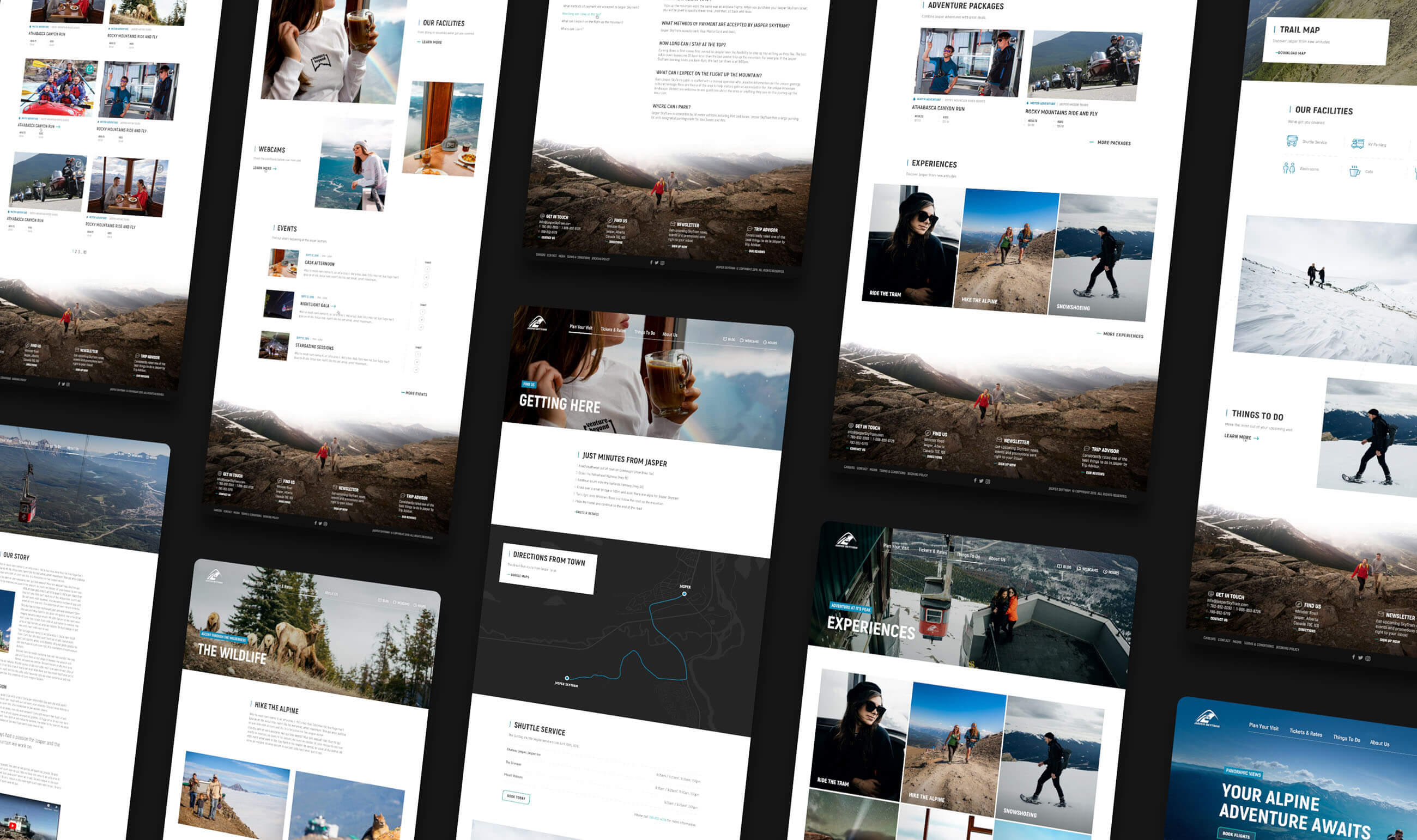Click the Download Map link on Trail Map card
Image resolution: width=1417 pixels, height=840 pixels.
(x=1290, y=53)
